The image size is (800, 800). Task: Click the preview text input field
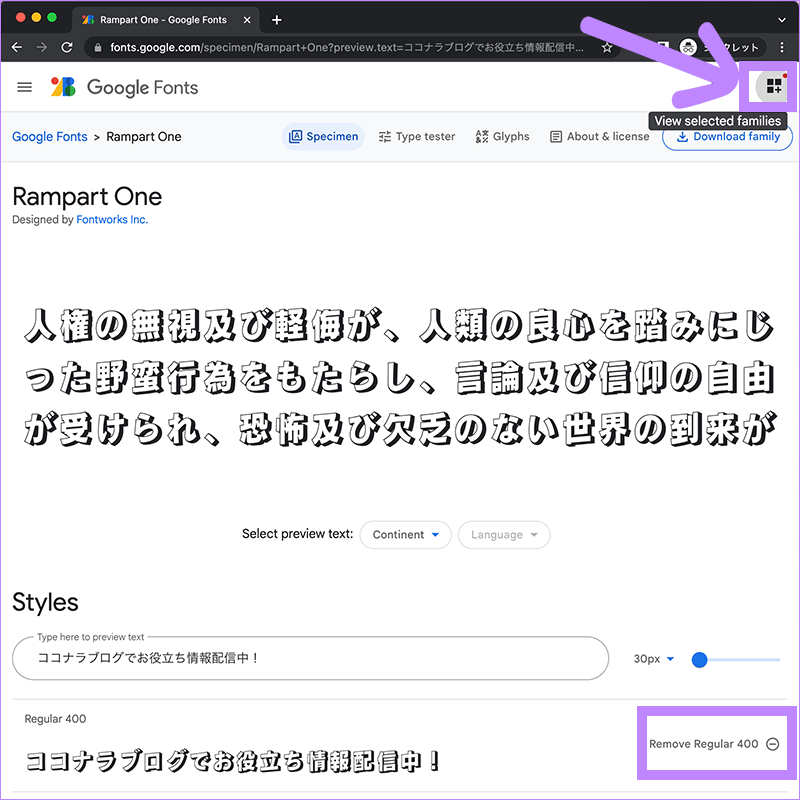tap(310, 658)
